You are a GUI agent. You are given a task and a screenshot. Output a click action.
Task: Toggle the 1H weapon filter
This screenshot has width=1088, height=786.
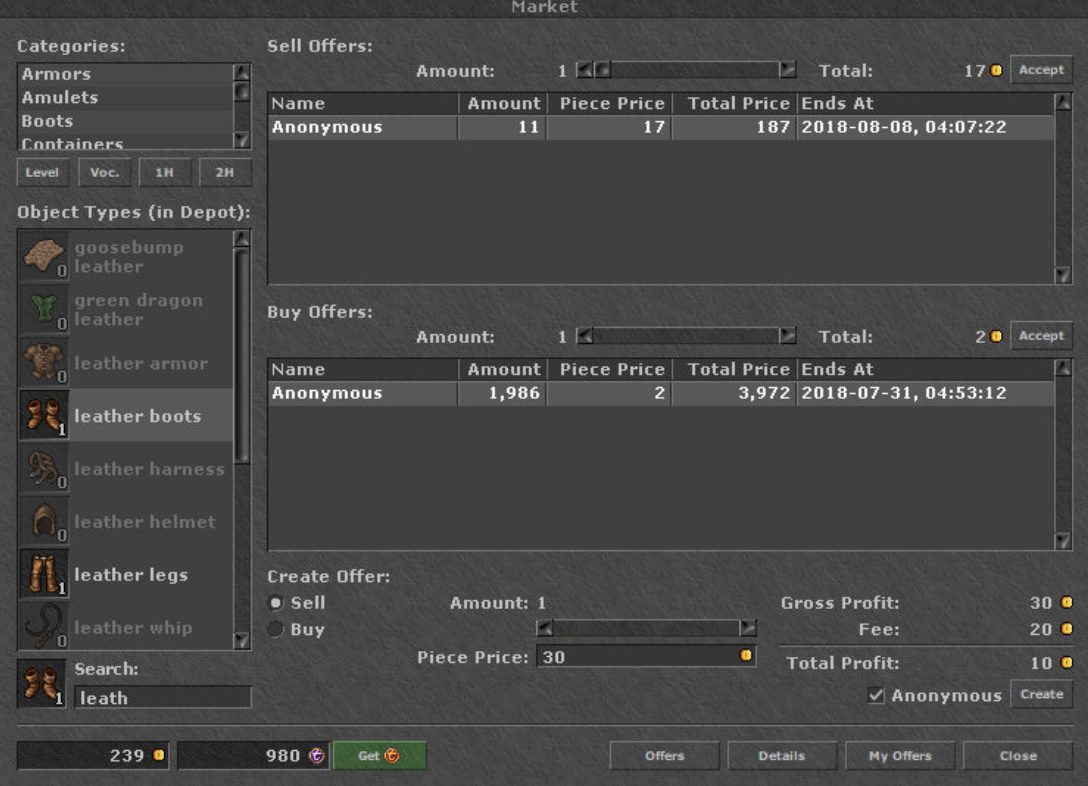[x=164, y=173]
